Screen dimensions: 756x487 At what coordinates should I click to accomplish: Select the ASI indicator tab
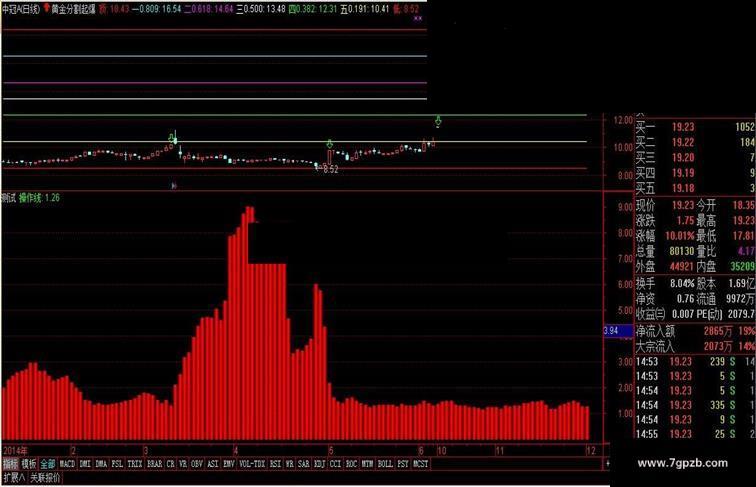pos(213,464)
